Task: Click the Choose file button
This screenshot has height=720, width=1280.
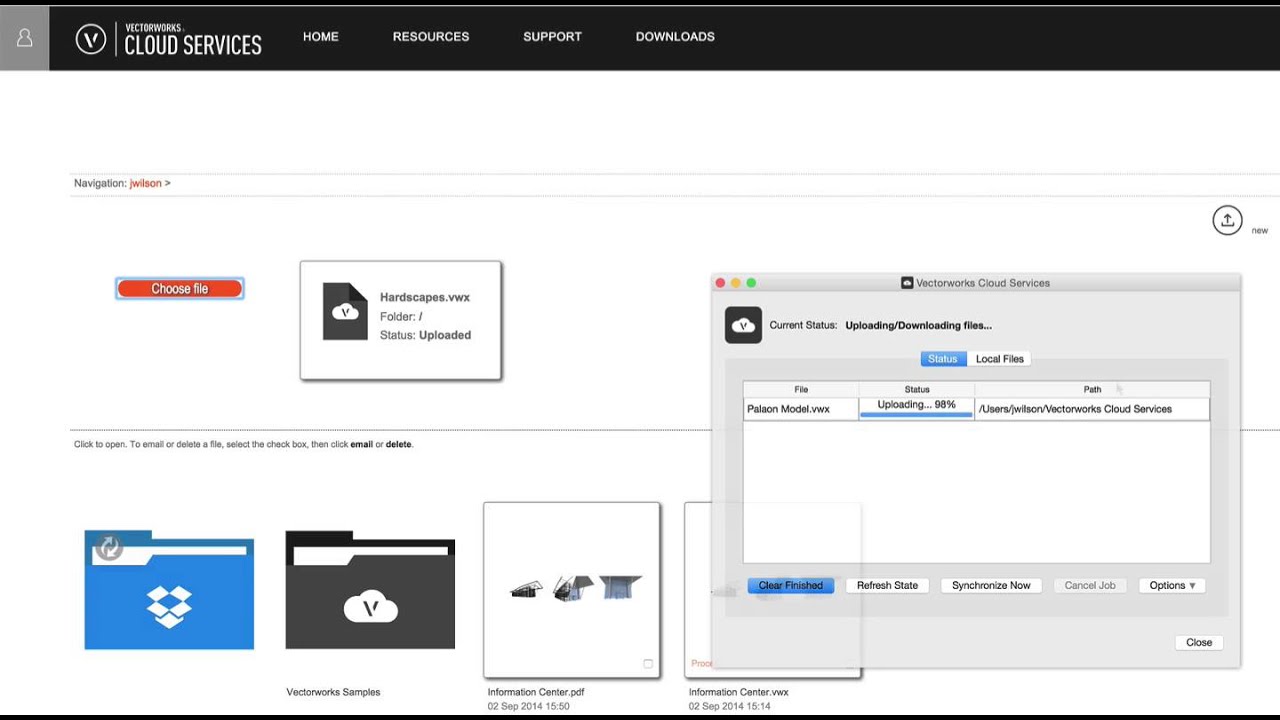Action: tap(180, 289)
